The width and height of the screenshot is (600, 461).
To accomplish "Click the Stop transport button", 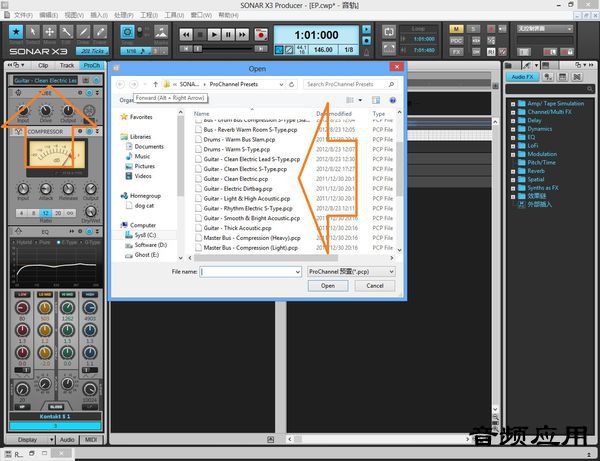I will click(200, 35).
